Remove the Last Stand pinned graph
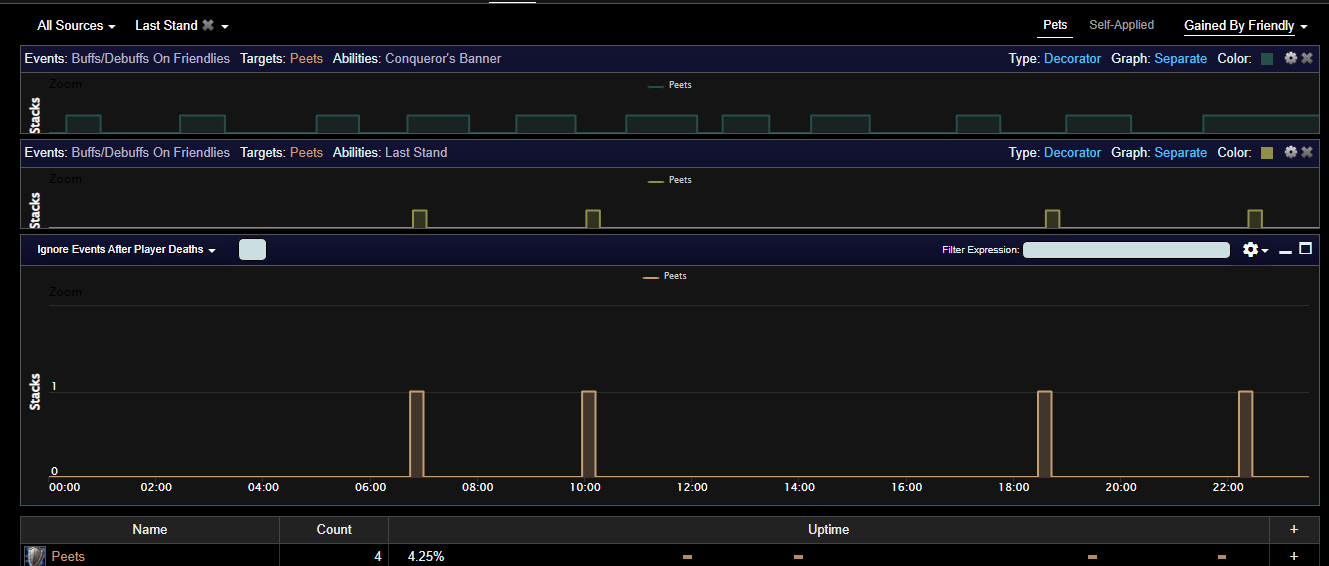1329x566 pixels. coord(1306,152)
